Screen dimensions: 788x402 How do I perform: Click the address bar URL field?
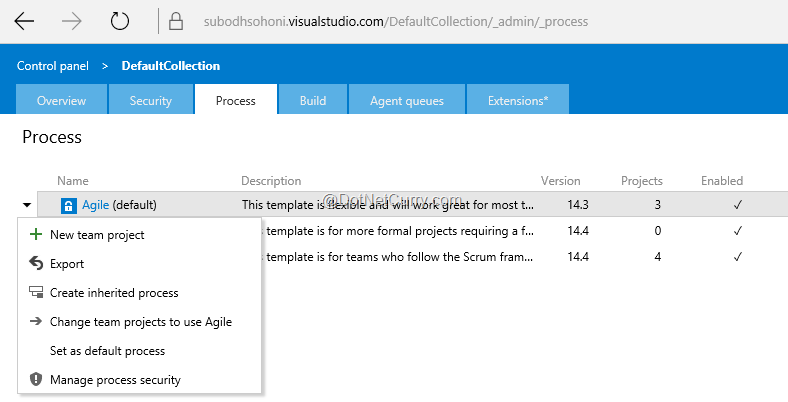[396, 22]
